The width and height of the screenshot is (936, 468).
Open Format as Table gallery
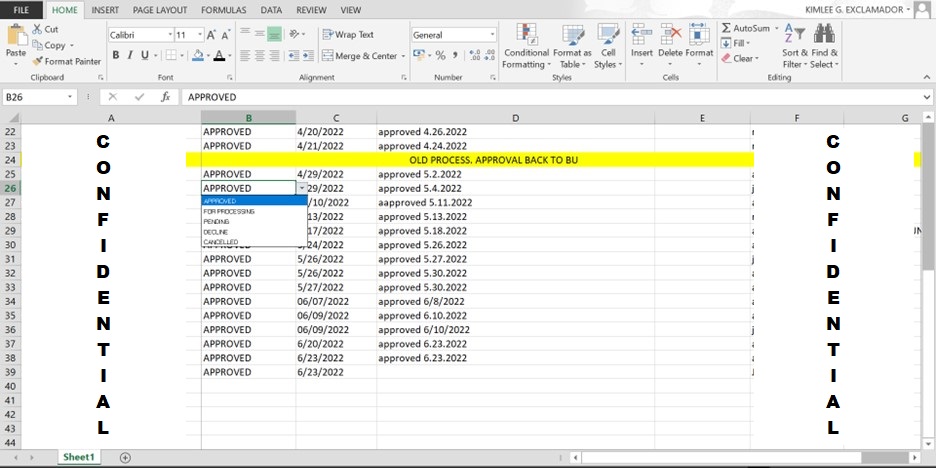[572, 47]
